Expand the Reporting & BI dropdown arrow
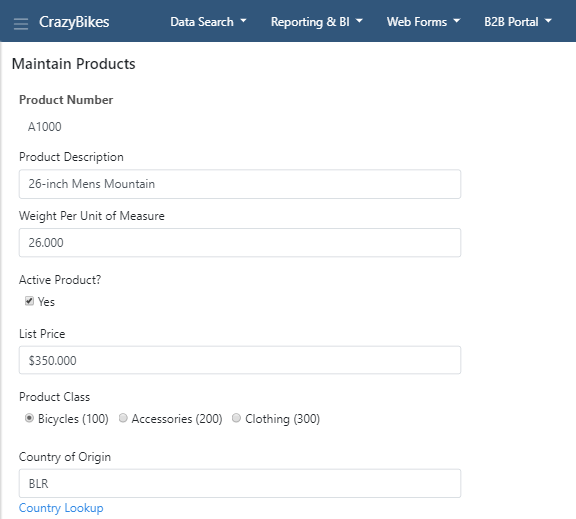This screenshot has height=519, width=576. click(x=359, y=21)
